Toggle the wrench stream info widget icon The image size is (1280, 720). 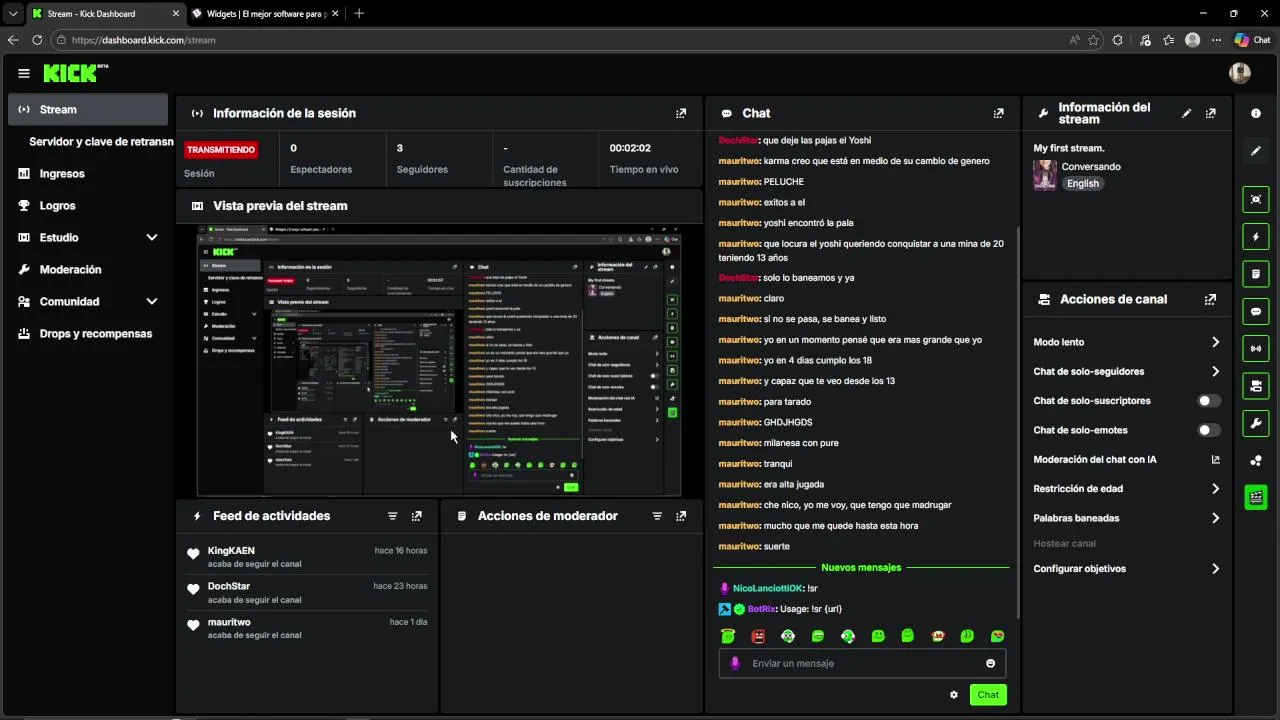pyautogui.click(x=1256, y=423)
